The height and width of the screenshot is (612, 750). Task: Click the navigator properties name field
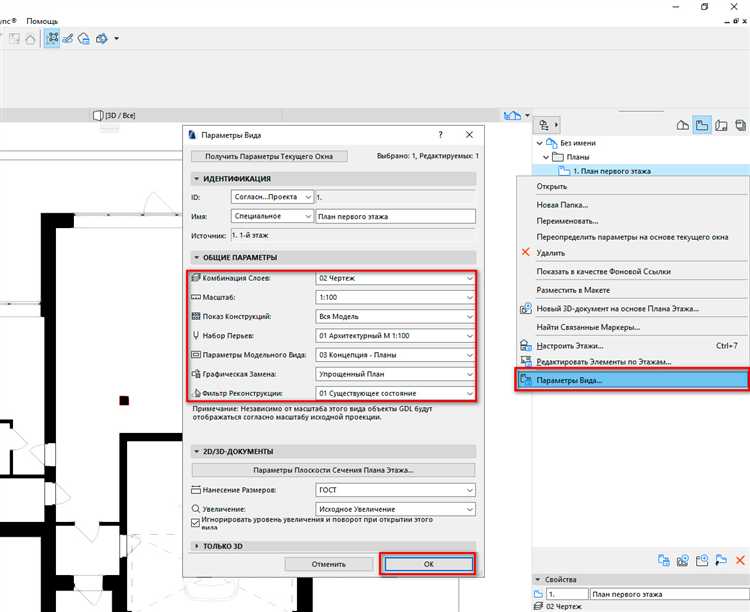(x=669, y=594)
